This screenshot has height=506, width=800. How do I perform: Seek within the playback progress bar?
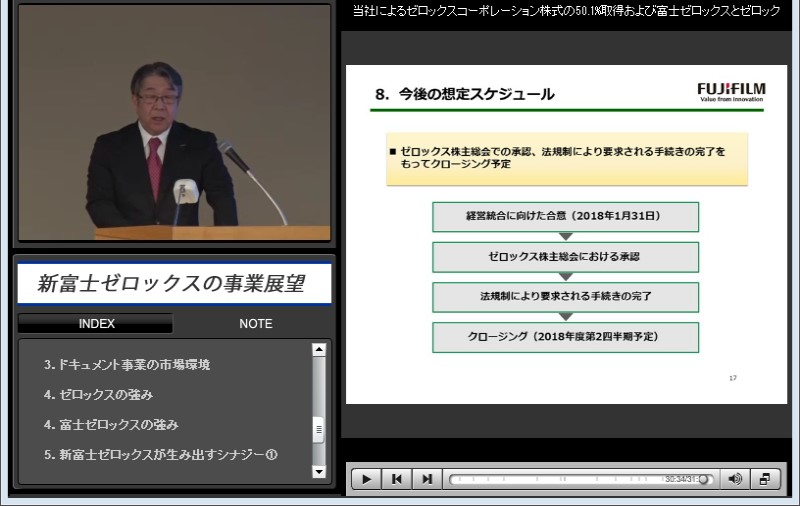581,479
